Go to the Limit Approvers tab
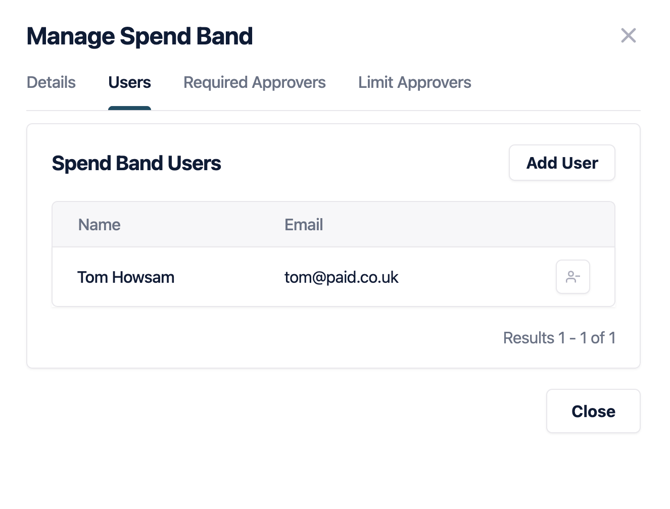This screenshot has height=509, width=670. click(x=414, y=83)
